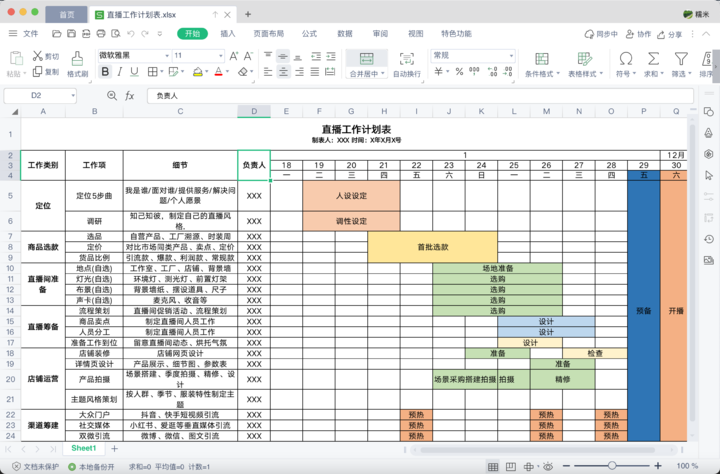Viewport: 720px width, 474px height.
Task: Decrease decimal places icon
Action: [508, 72]
